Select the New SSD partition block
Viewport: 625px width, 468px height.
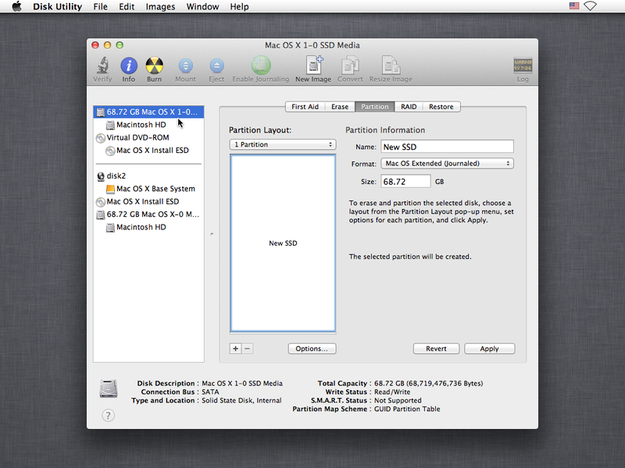[283, 243]
